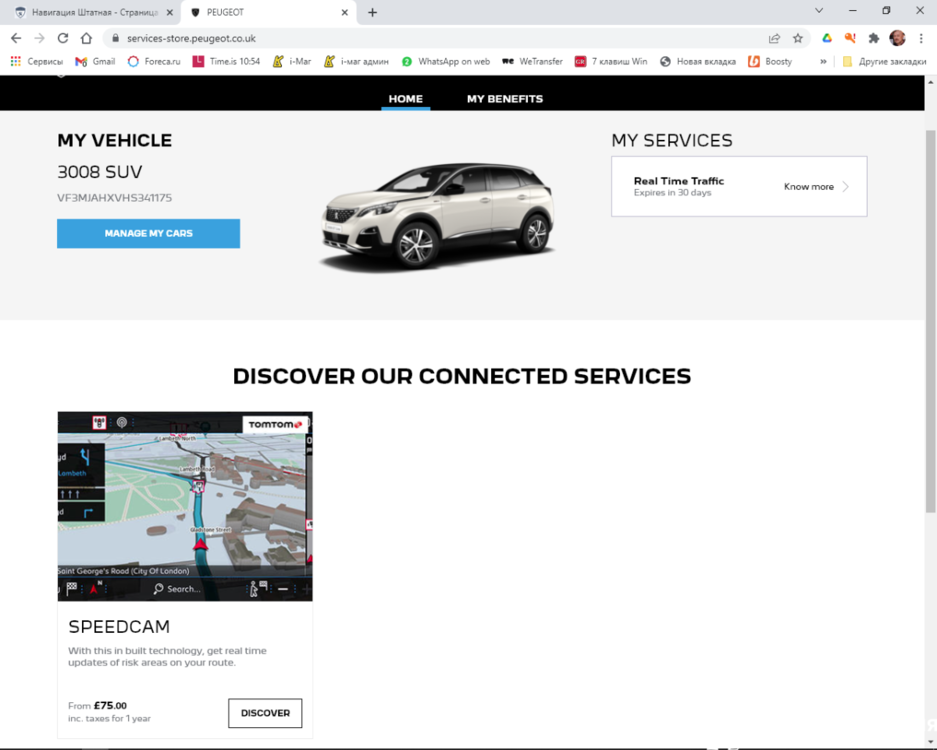This screenshot has height=750, width=937.
Task: Open the WhatsApp on web bookmark
Action: (x=446, y=62)
